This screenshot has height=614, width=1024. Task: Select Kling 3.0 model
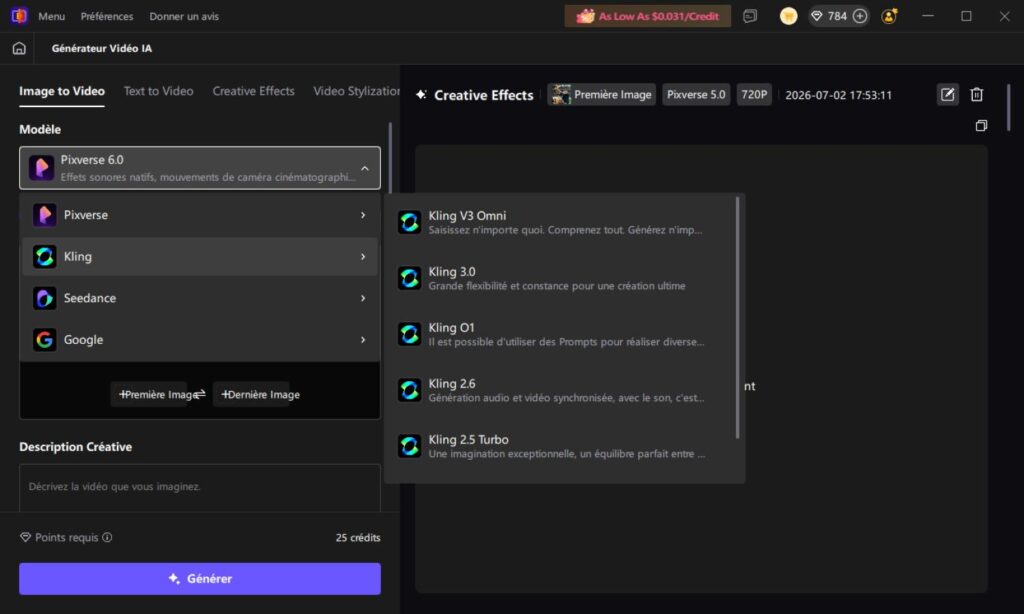click(566, 278)
